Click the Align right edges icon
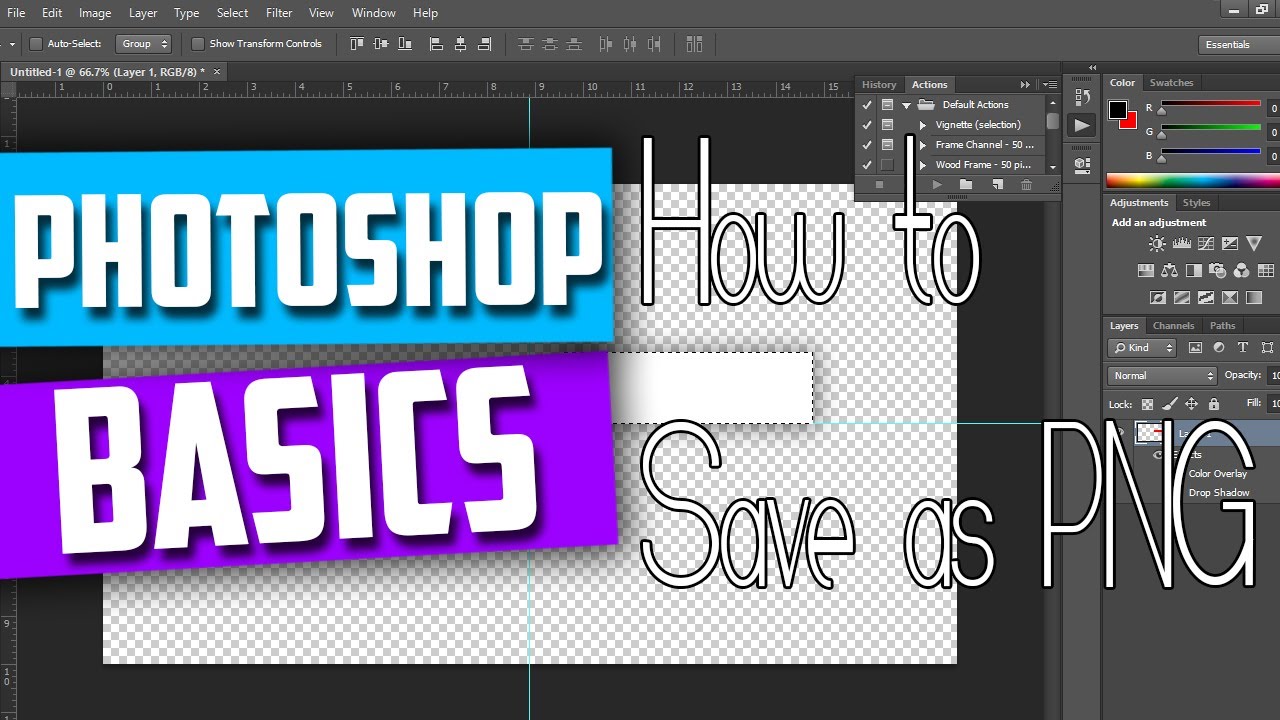 tap(485, 44)
